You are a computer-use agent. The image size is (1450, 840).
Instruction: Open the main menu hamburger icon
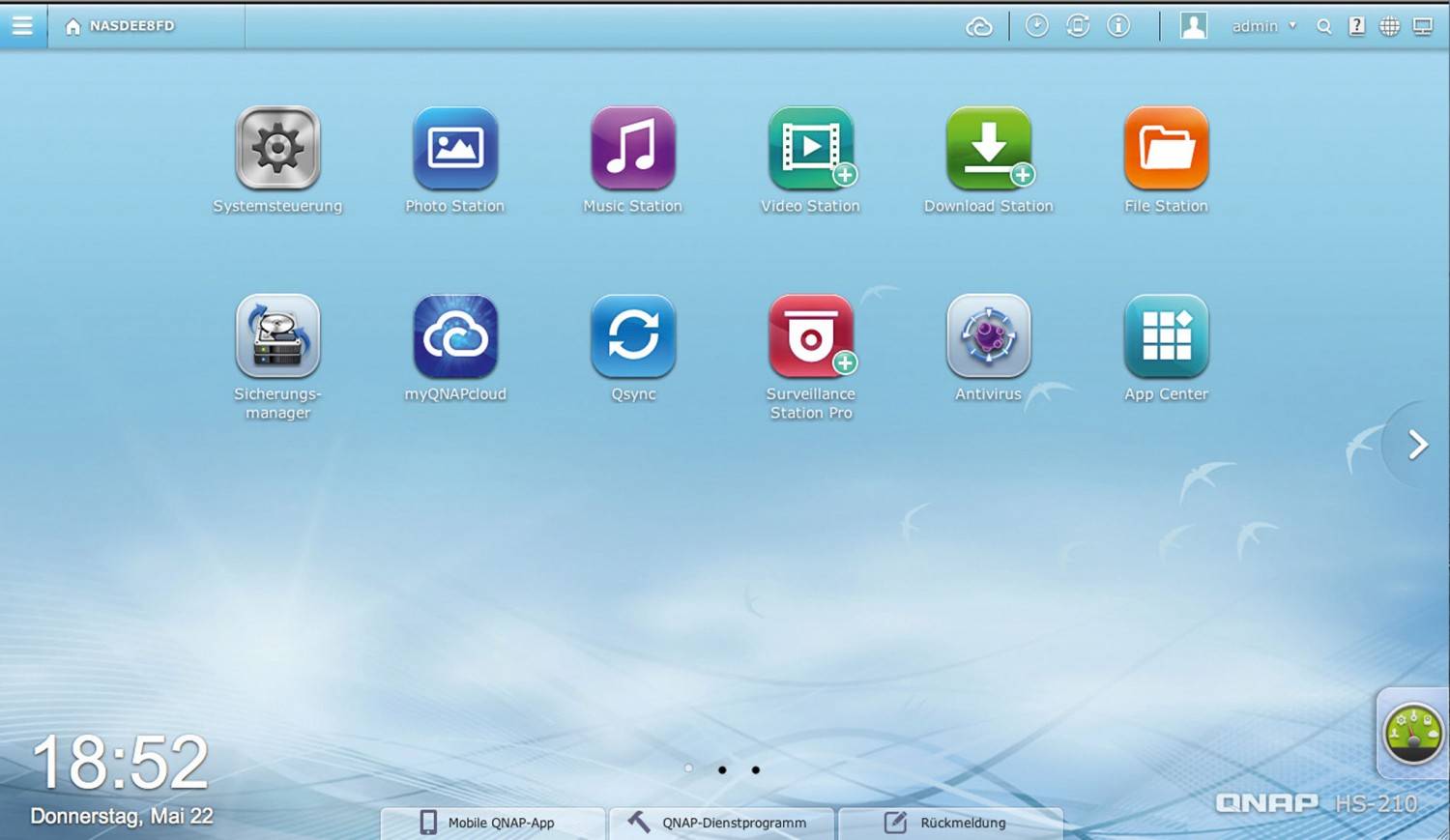tap(22, 26)
